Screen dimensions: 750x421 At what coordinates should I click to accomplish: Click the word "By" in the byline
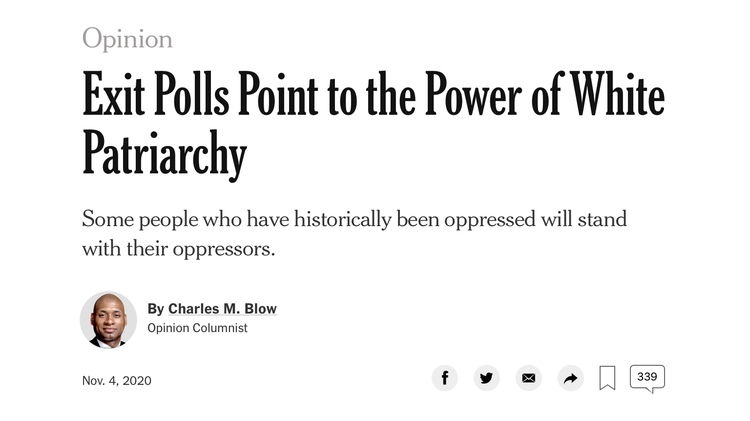[155, 309]
